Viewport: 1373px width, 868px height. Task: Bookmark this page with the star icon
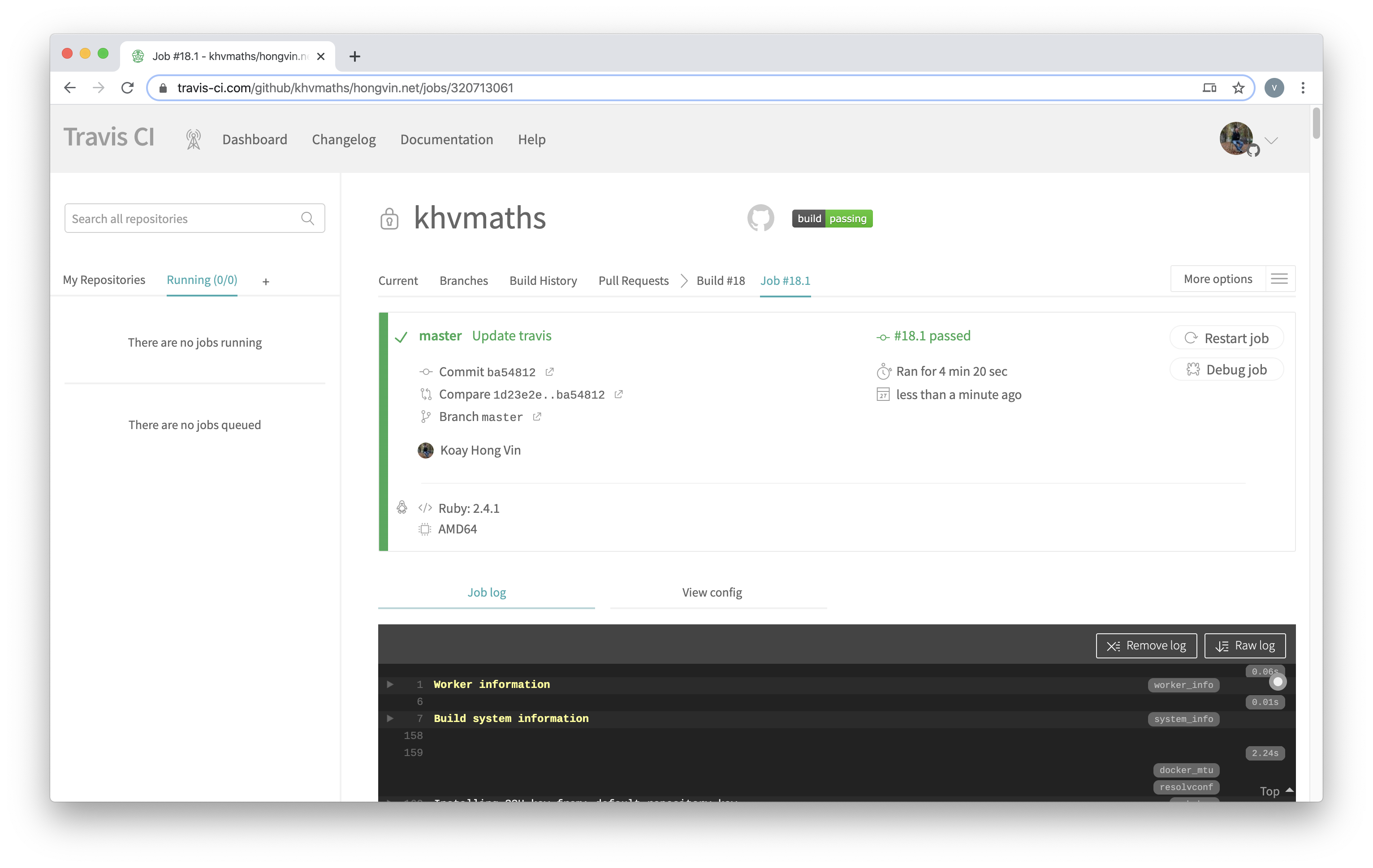pyautogui.click(x=1238, y=88)
